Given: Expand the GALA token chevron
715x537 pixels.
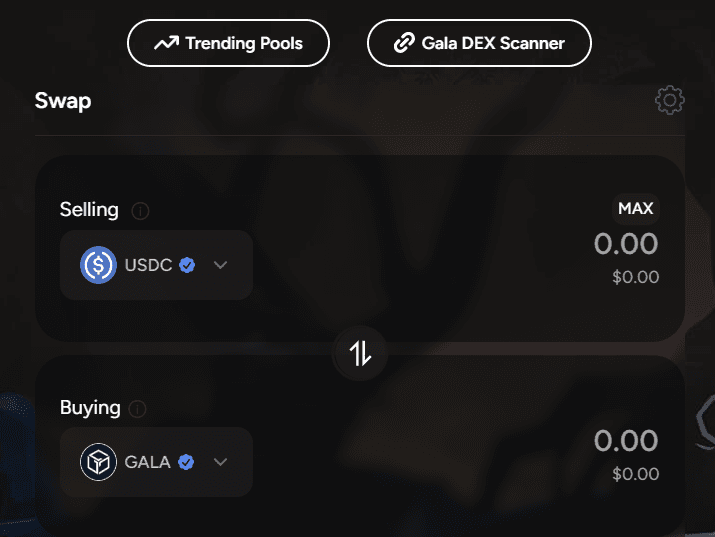Looking at the screenshot, I should coord(221,462).
